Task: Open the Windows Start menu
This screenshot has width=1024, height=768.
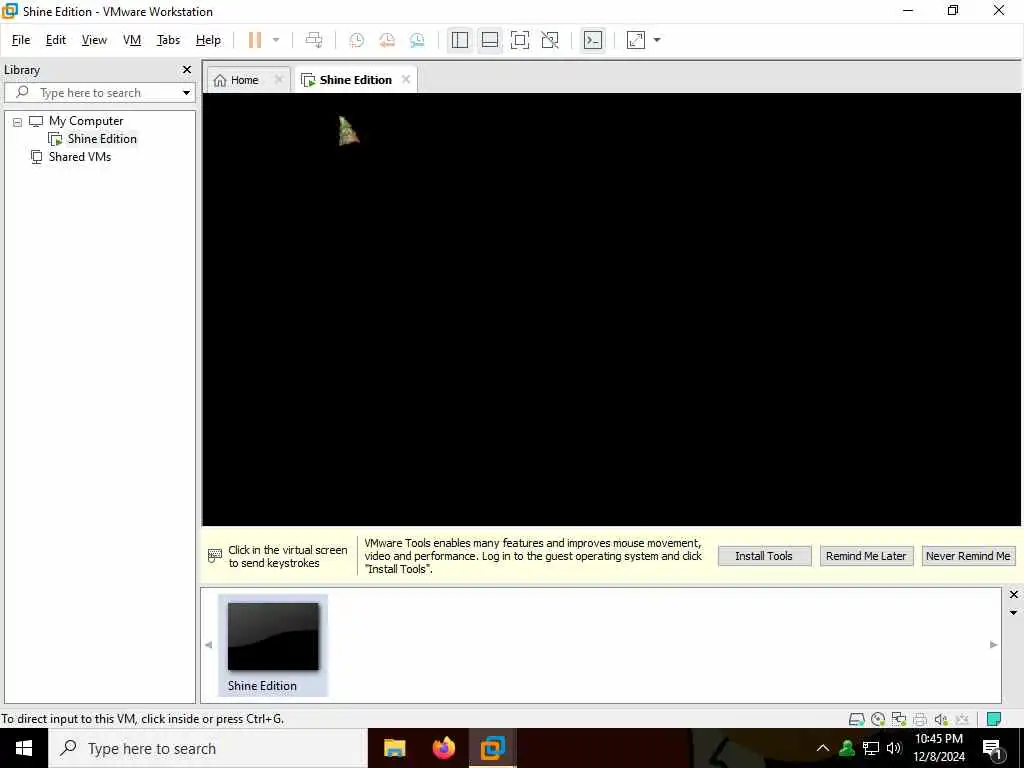Action: (24, 748)
